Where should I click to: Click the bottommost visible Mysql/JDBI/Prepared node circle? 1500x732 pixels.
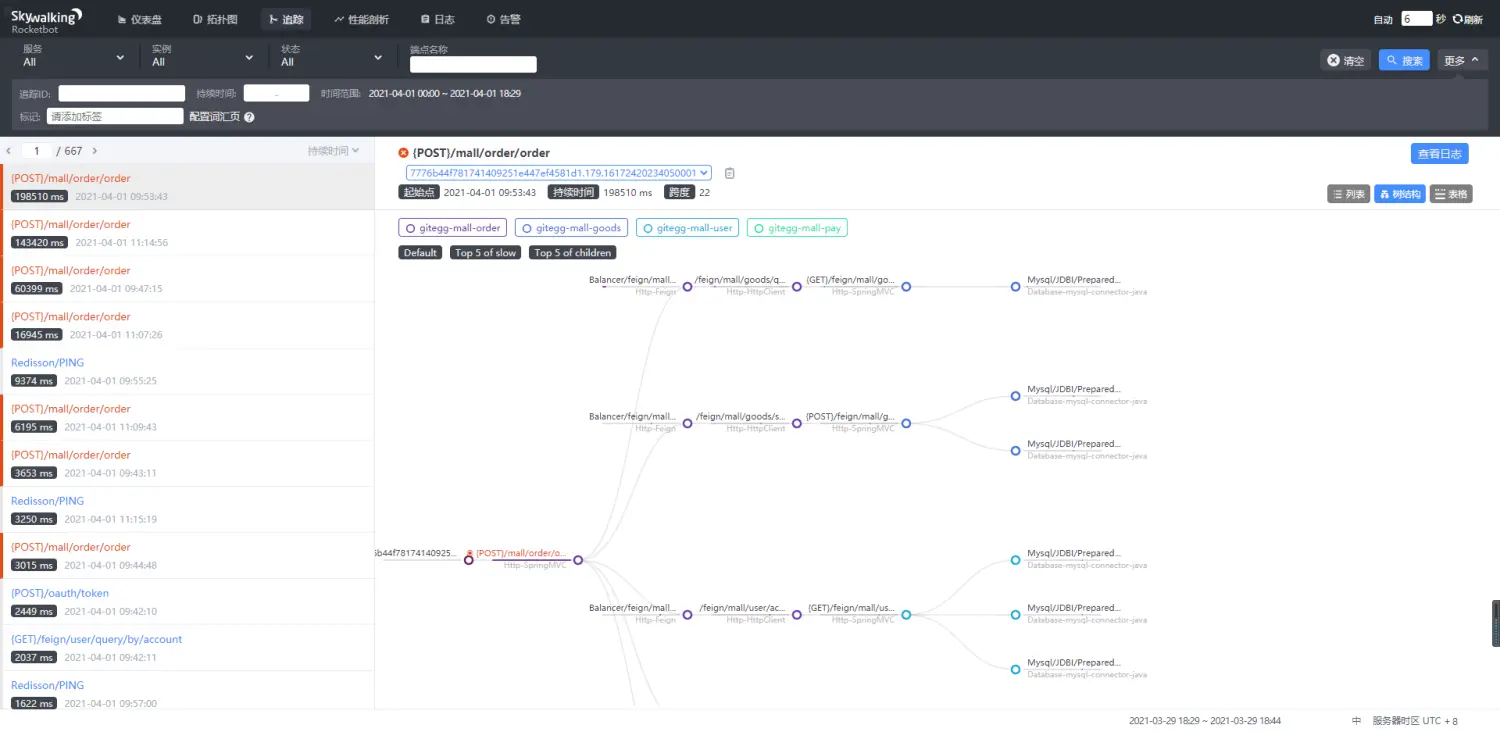point(1015,669)
